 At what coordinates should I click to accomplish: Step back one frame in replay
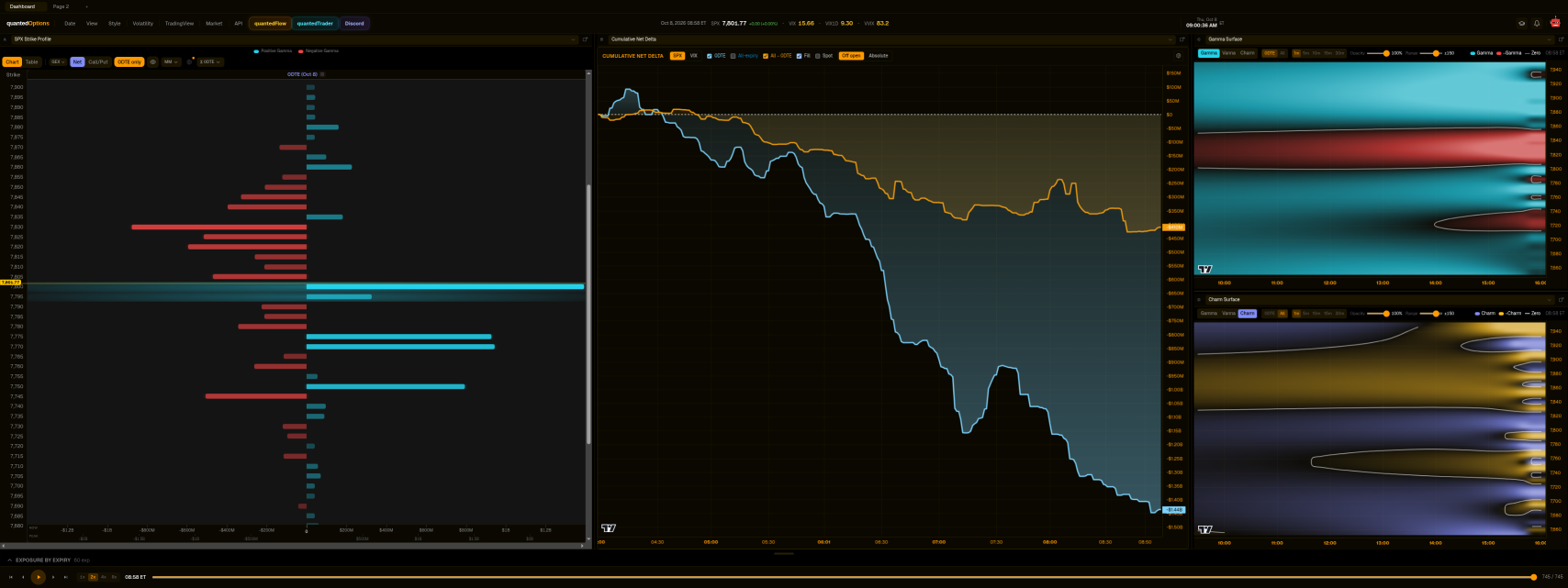click(x=23, y=577)
